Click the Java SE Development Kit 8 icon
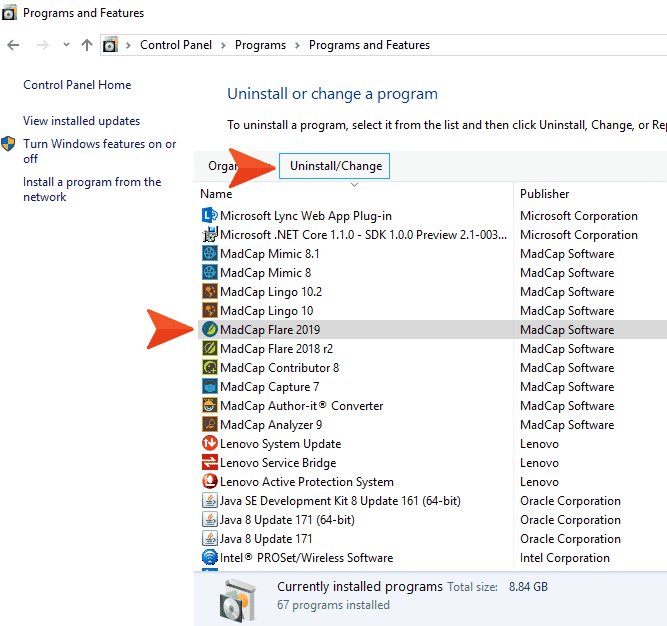The image size is (667, 626). [x=209, y=501]
